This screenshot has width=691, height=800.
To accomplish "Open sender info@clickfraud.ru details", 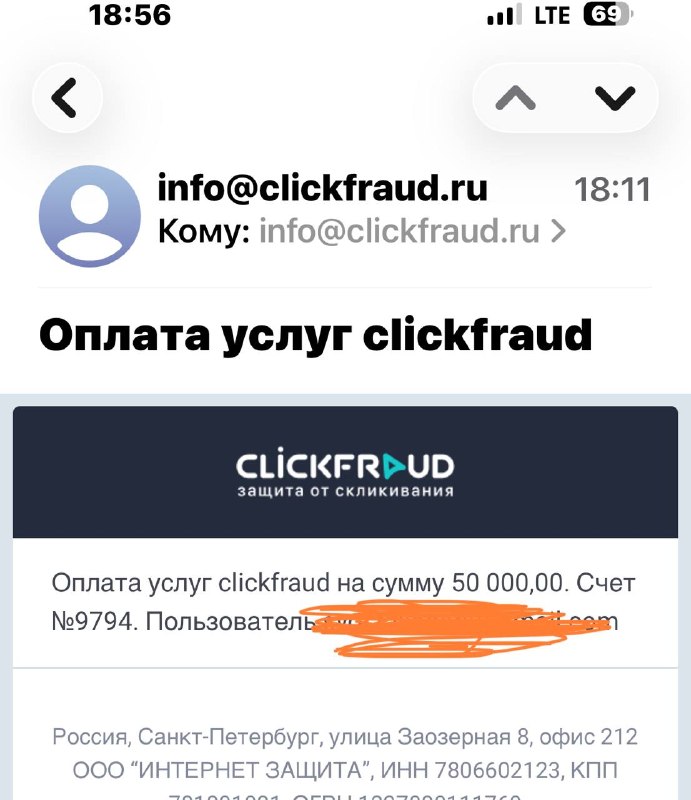I will click(x=322, y=188).
